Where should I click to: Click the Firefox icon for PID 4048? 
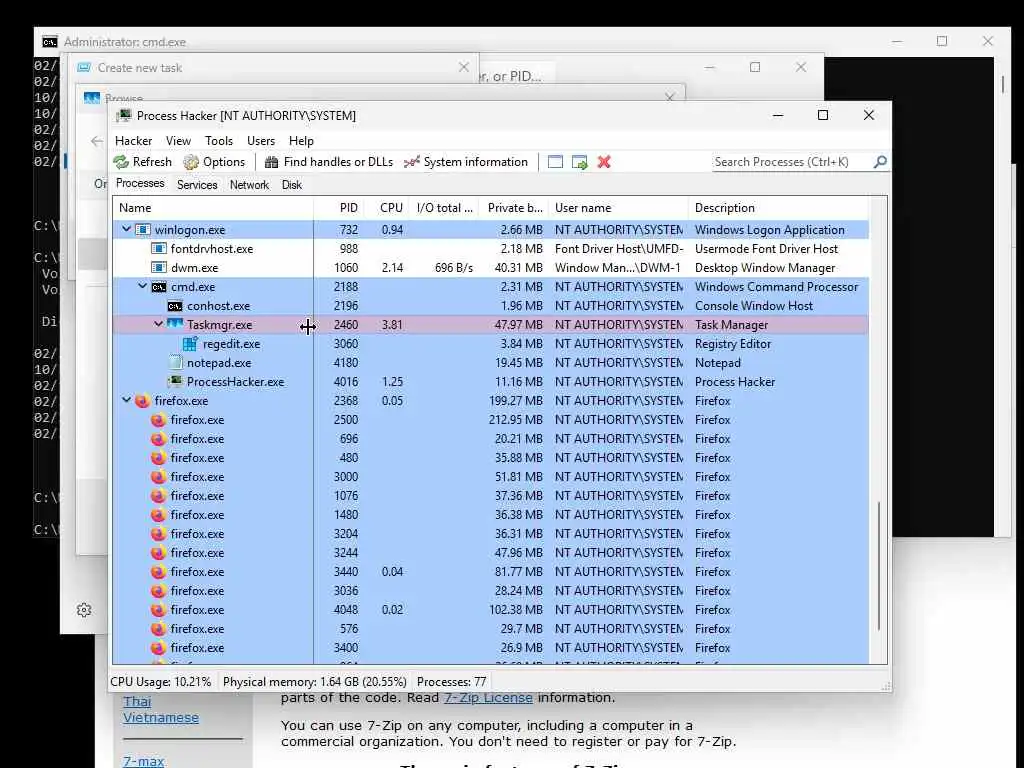[158, 610]
